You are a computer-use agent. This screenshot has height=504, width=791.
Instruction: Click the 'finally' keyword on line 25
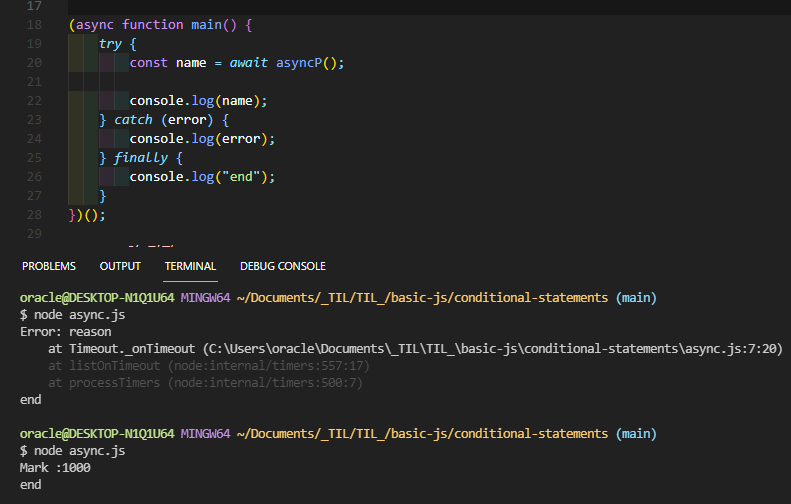coord(141,158)
